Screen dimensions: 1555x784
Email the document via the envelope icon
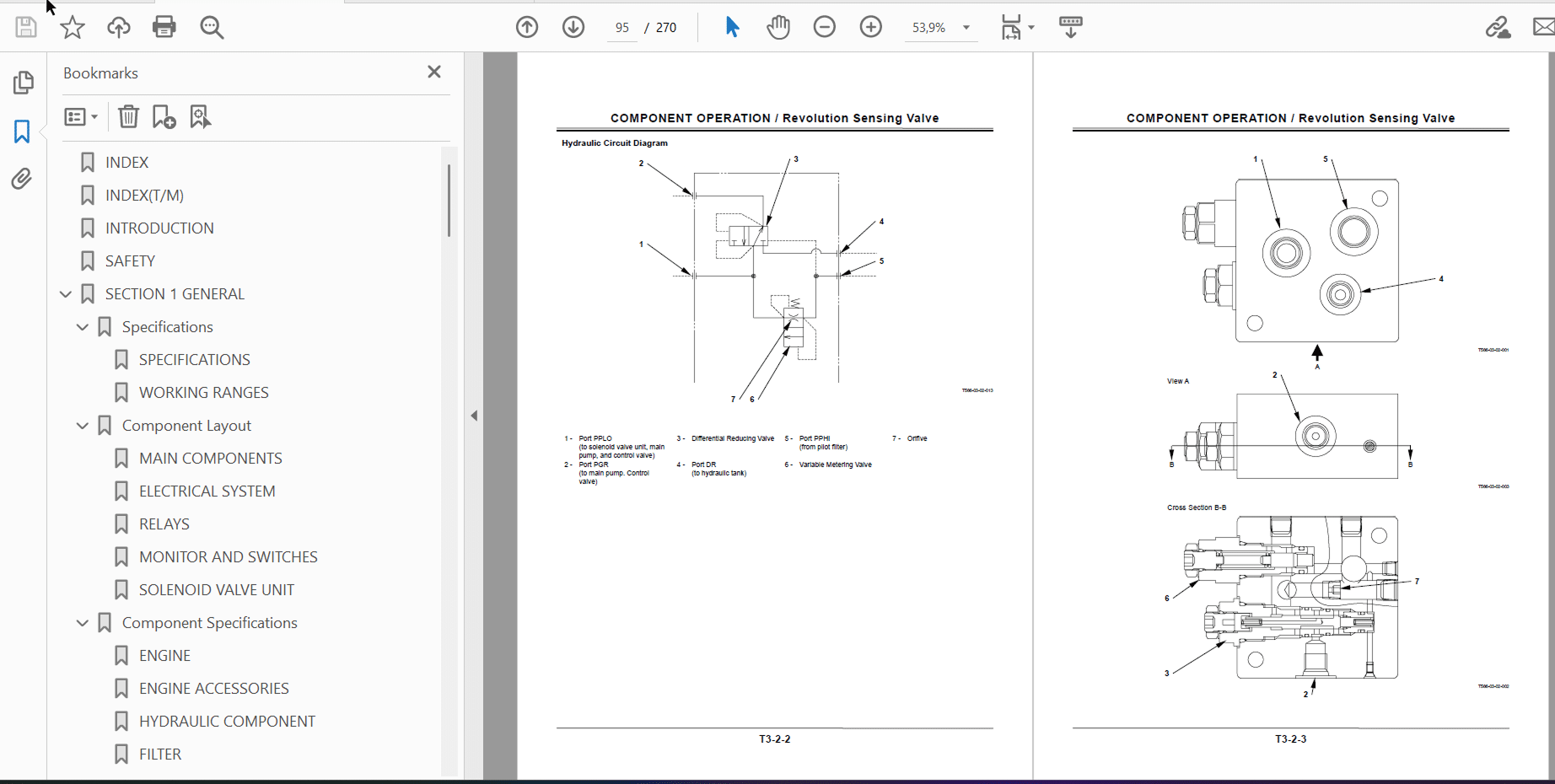coord(1543,27)
